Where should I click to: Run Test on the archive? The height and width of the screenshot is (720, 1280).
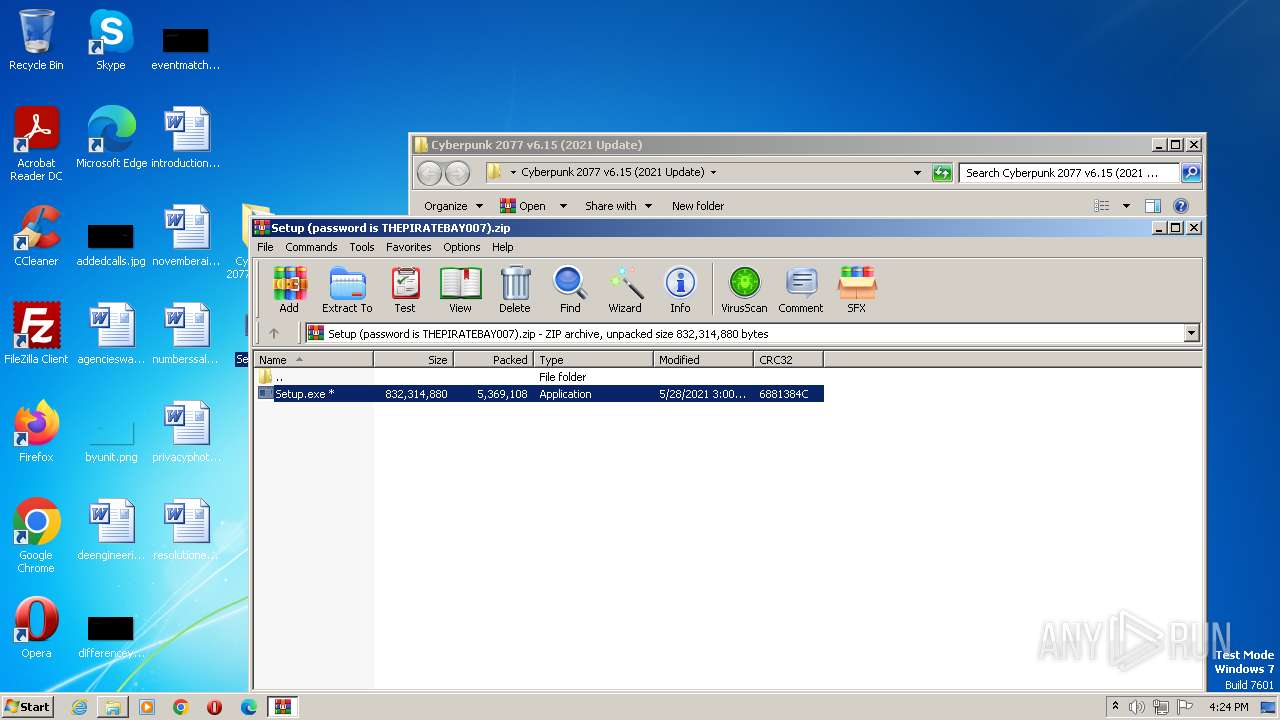(405, 290)
